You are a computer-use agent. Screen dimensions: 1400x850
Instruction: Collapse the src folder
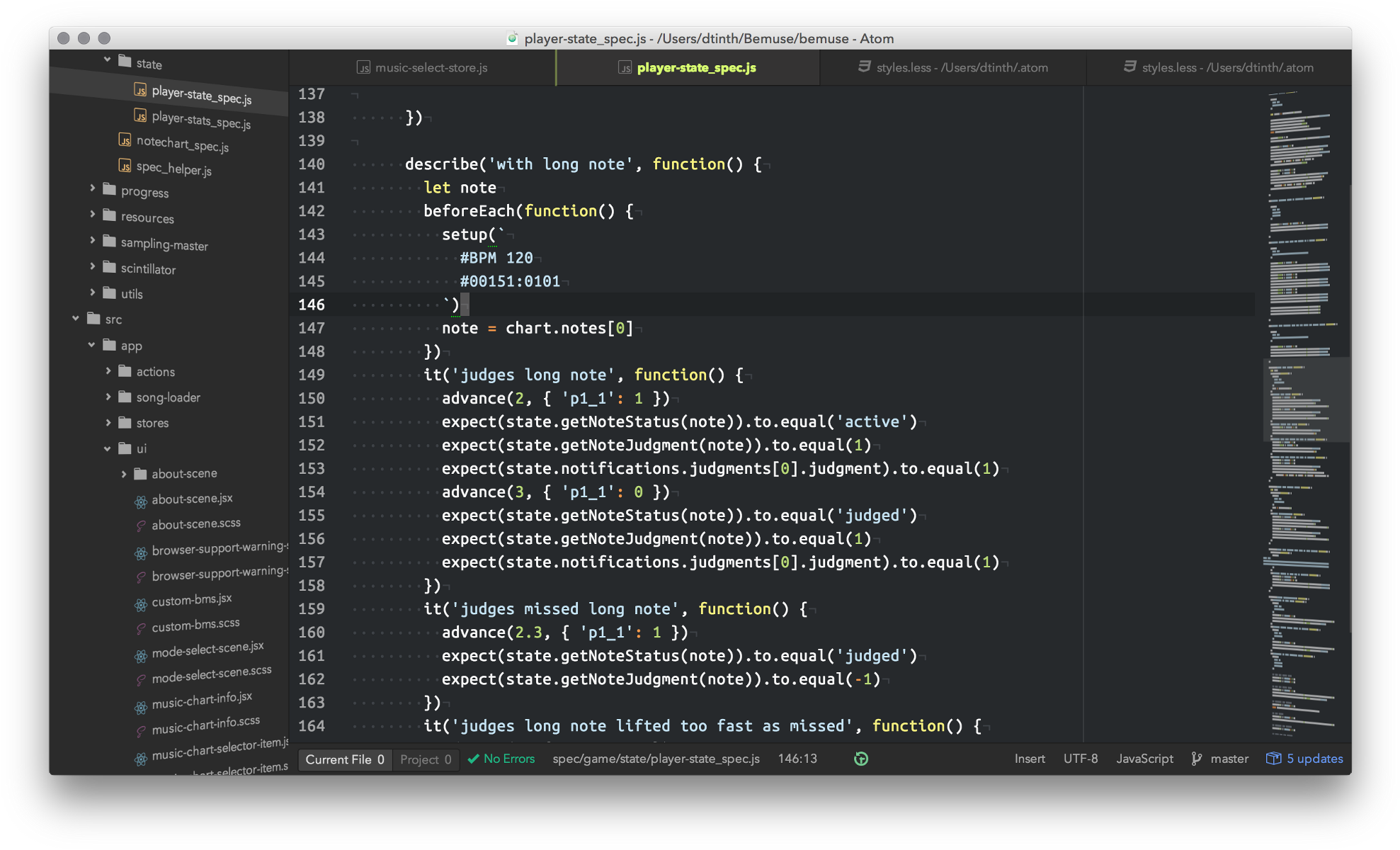coord(76,318)
